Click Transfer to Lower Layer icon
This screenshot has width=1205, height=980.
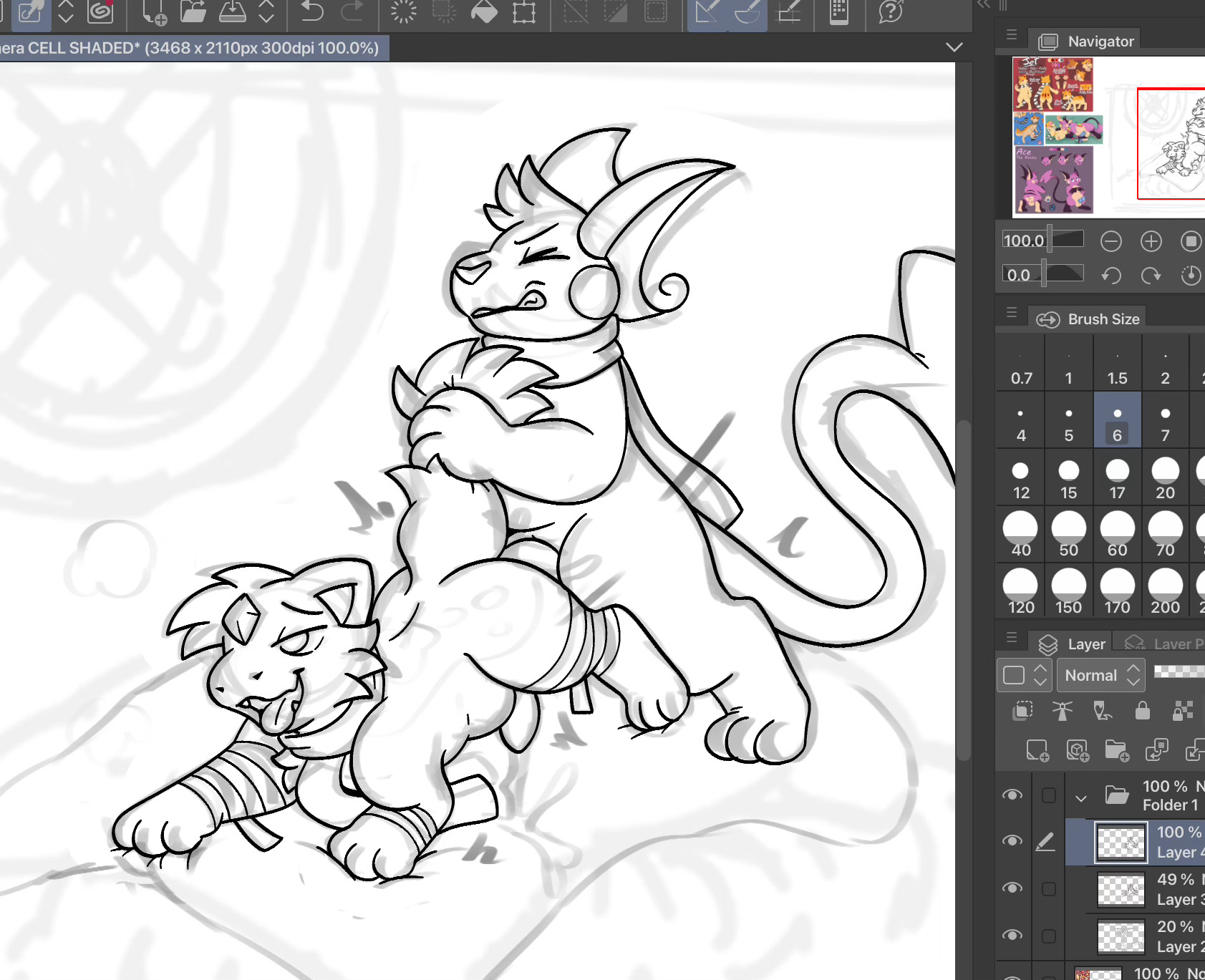point(1157,750)
